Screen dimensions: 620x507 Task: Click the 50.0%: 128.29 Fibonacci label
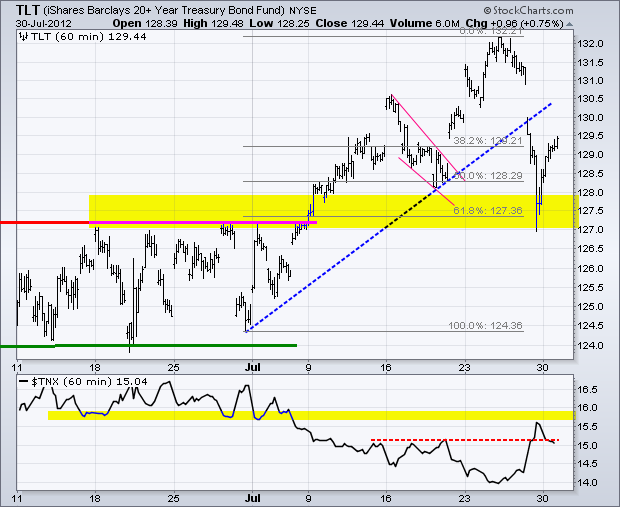pyautogui.click(x=490, y=176)
